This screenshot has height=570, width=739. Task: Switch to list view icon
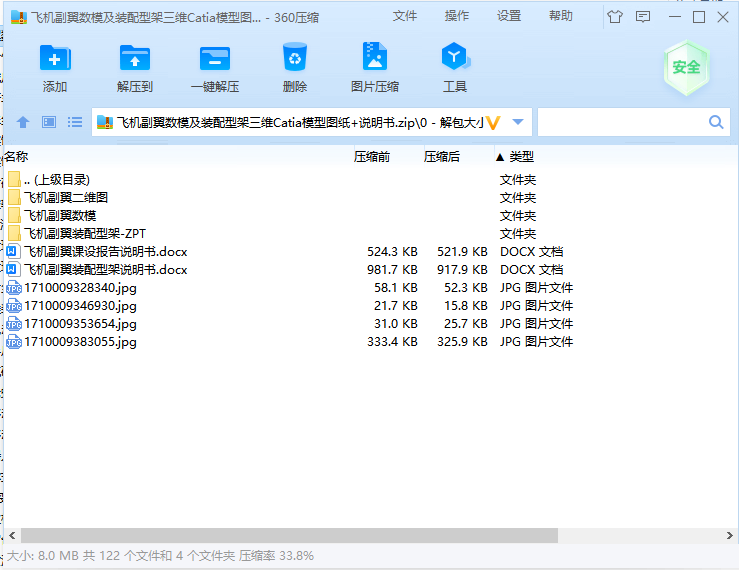[75, 123]
